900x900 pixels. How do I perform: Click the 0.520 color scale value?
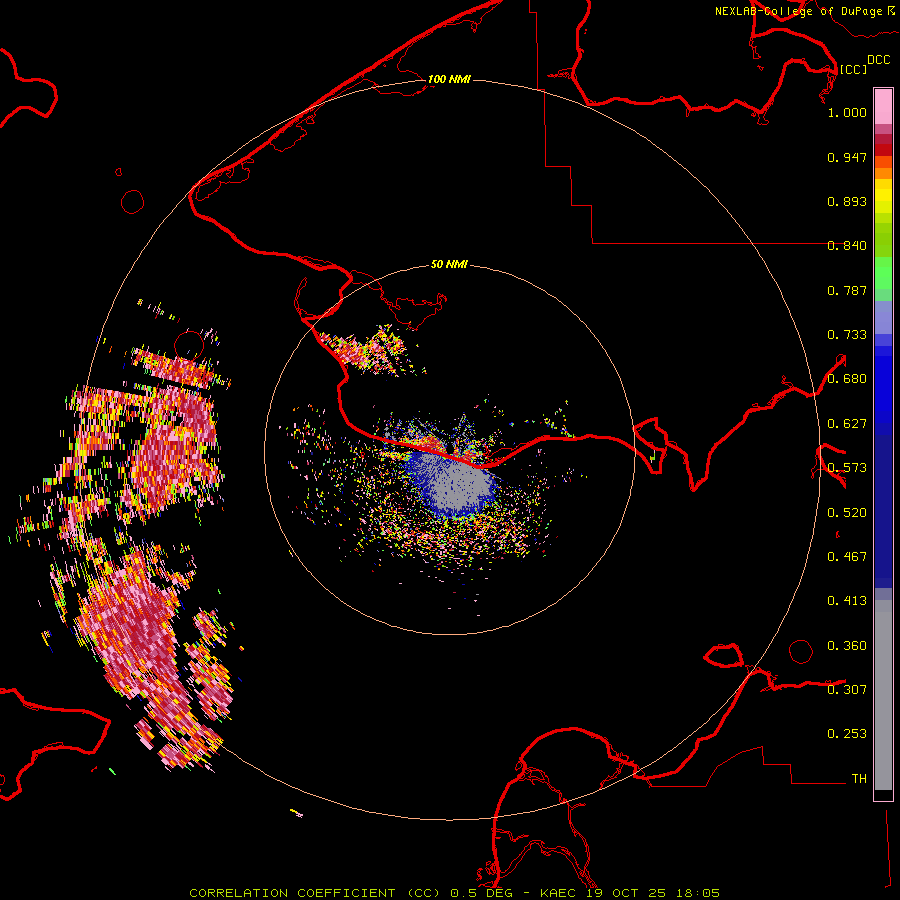click(x=847, y=513)
